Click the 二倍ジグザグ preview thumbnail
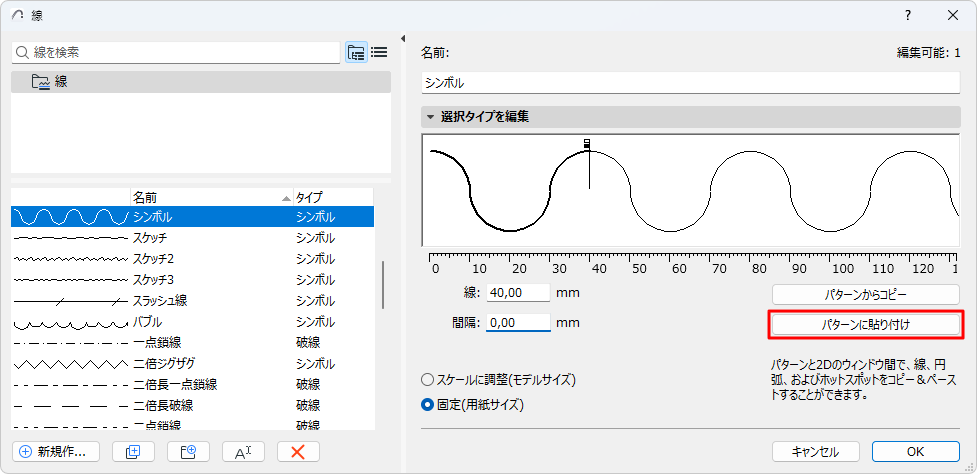Viewport: 977px width, 474px height. tap(70, 364)
